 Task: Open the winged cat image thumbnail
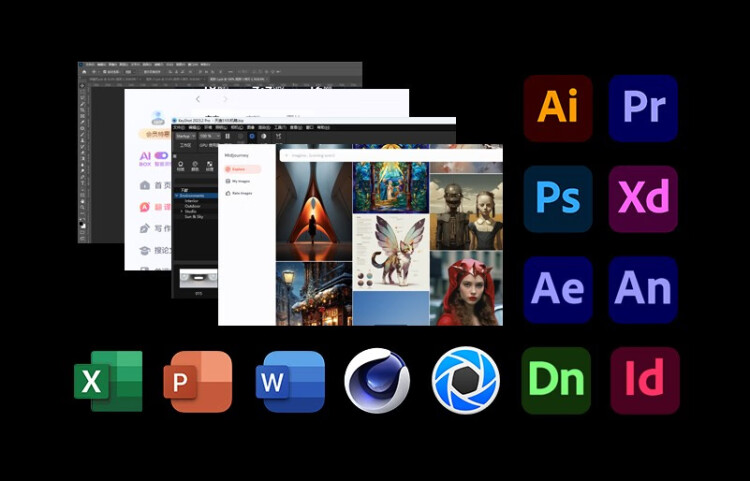tap(391, 251)
